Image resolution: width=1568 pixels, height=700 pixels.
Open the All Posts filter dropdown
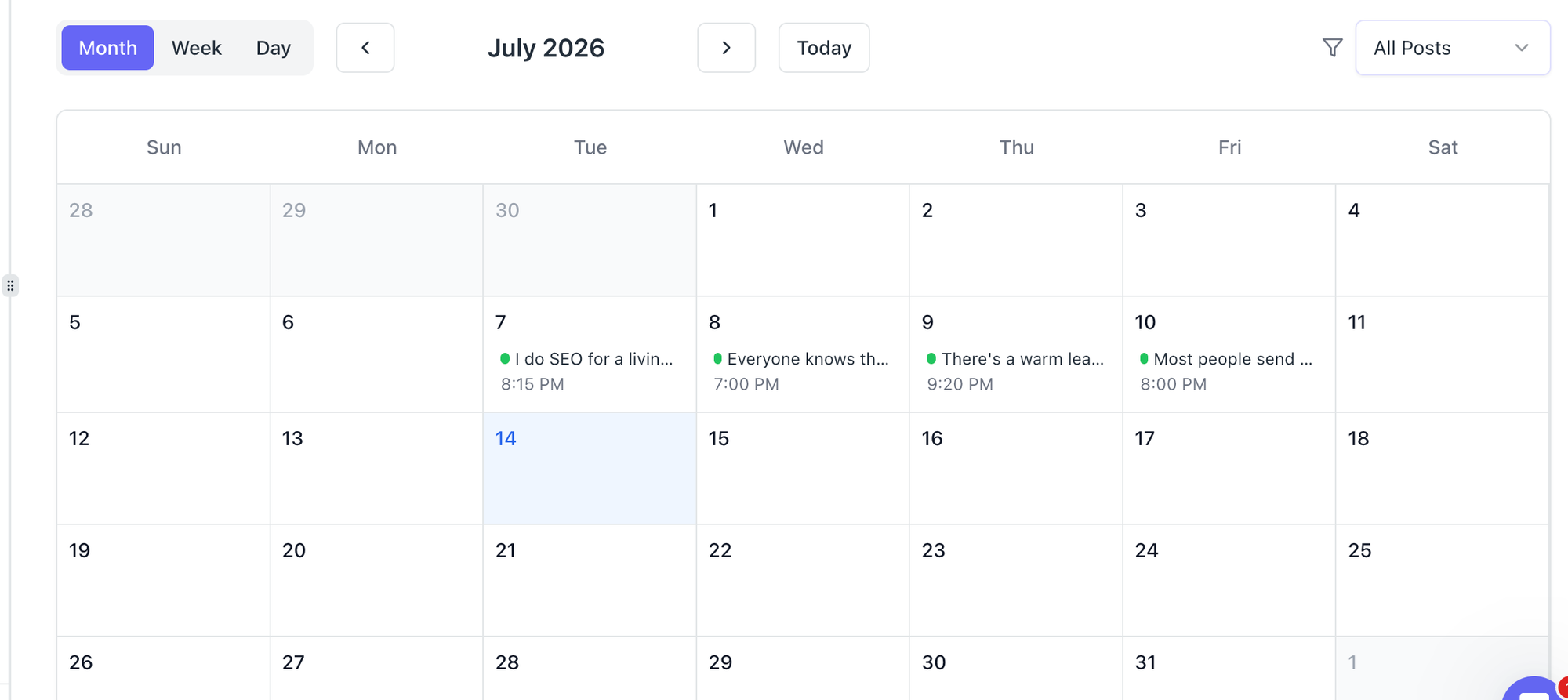pyautogui.click(x=1453, y=48)
